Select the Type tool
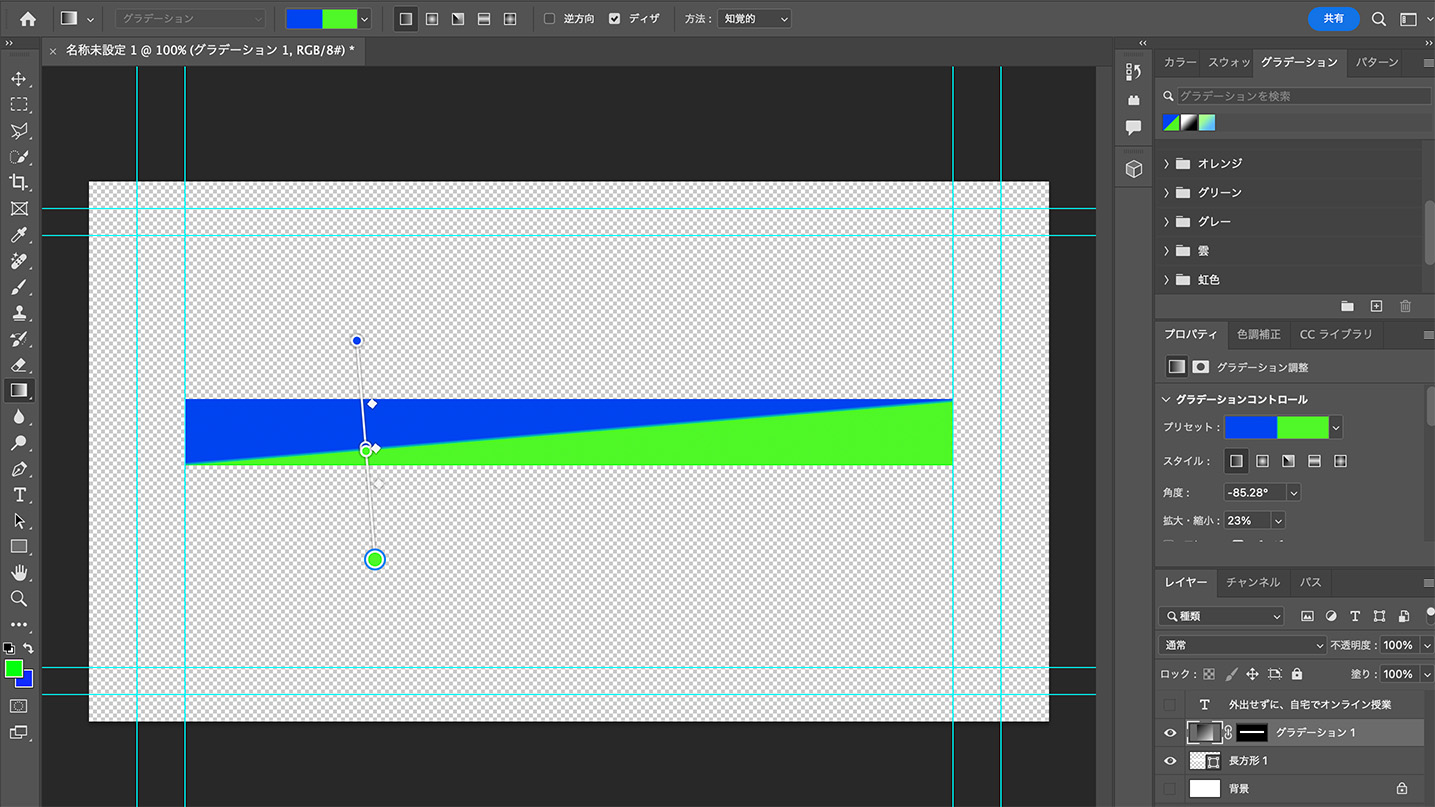The width and height of the screenshot is (1435, 807). coord(20,494)
